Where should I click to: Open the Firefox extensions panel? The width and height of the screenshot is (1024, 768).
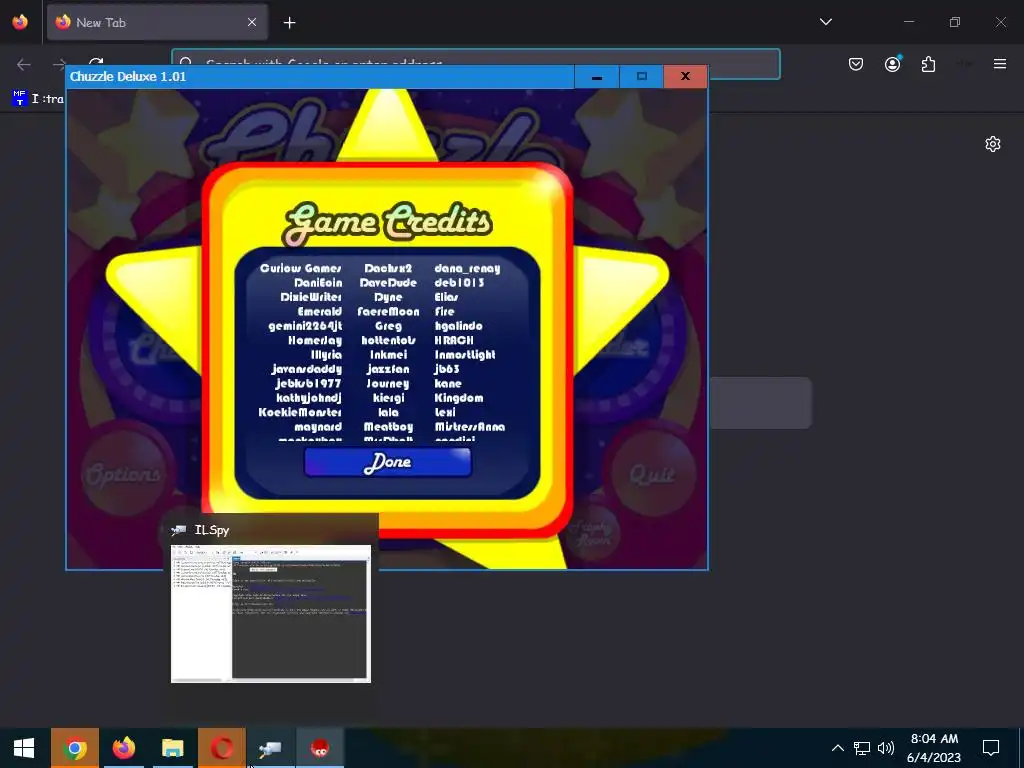pyautogui.click(x=928, y=63)
